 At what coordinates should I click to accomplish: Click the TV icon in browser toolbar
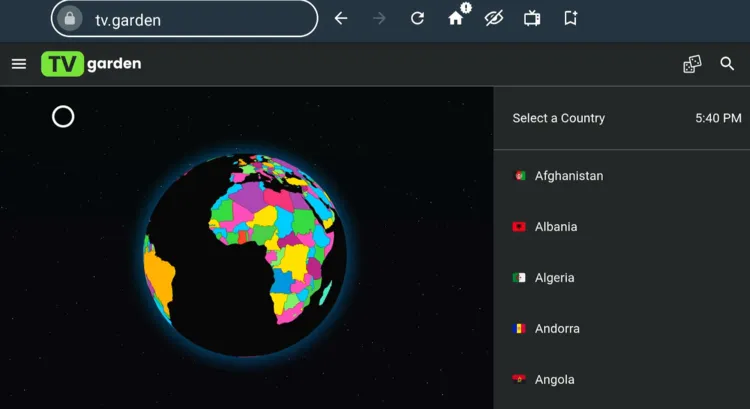click(532, 19)
